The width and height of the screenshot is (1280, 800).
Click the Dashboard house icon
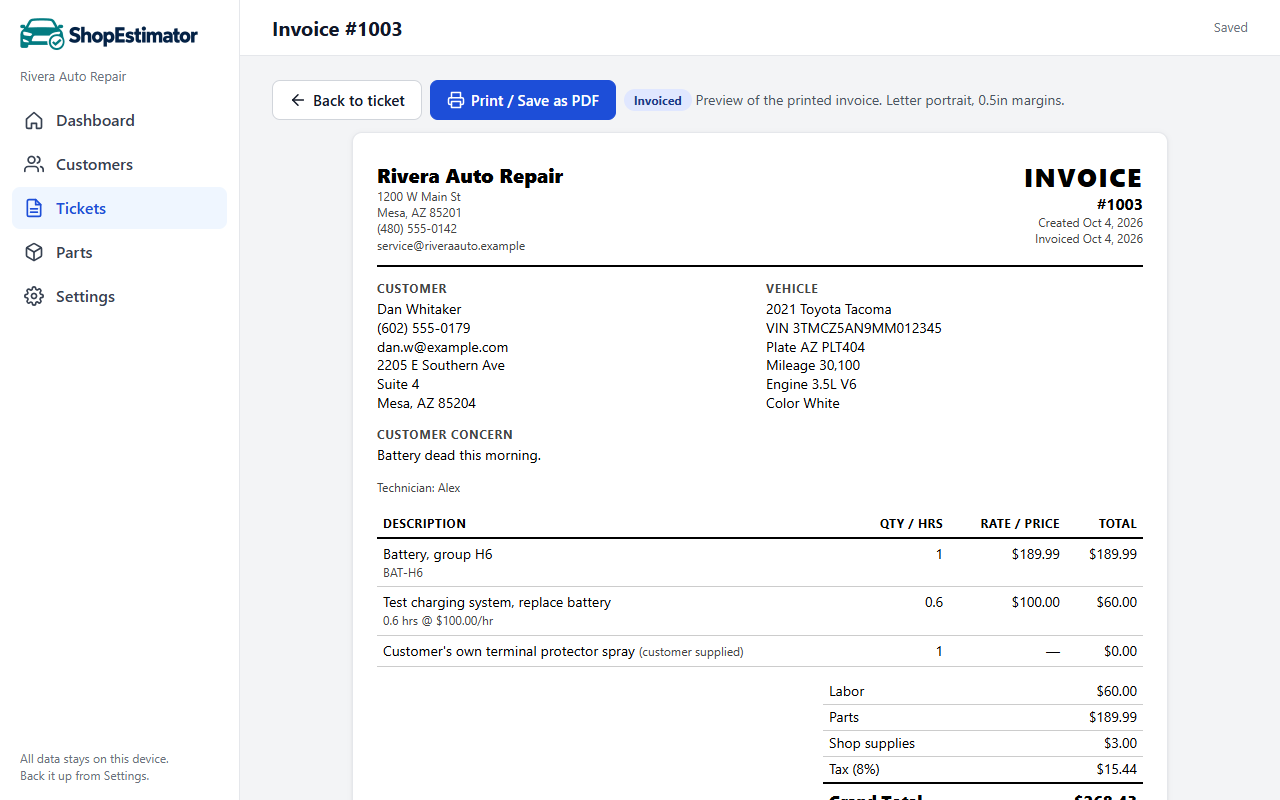pos(34,121)
